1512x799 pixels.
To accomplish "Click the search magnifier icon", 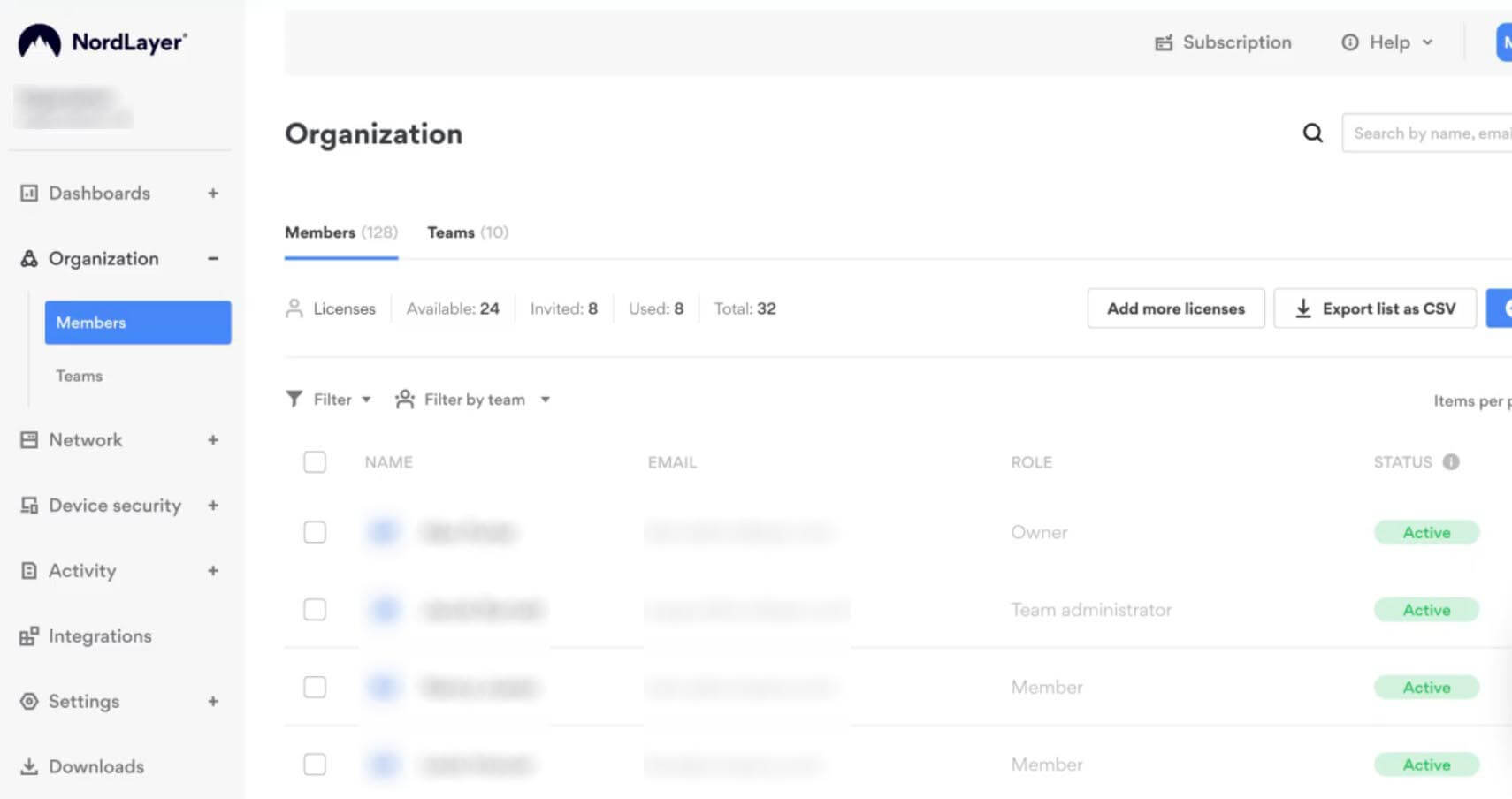I will tap(1313, 133).
